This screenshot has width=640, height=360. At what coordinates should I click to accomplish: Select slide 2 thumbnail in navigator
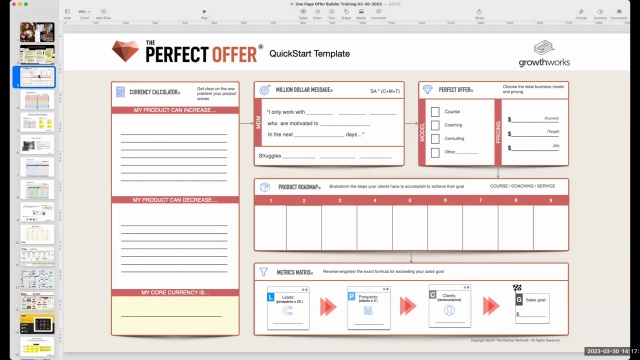(x=37, y=54)
